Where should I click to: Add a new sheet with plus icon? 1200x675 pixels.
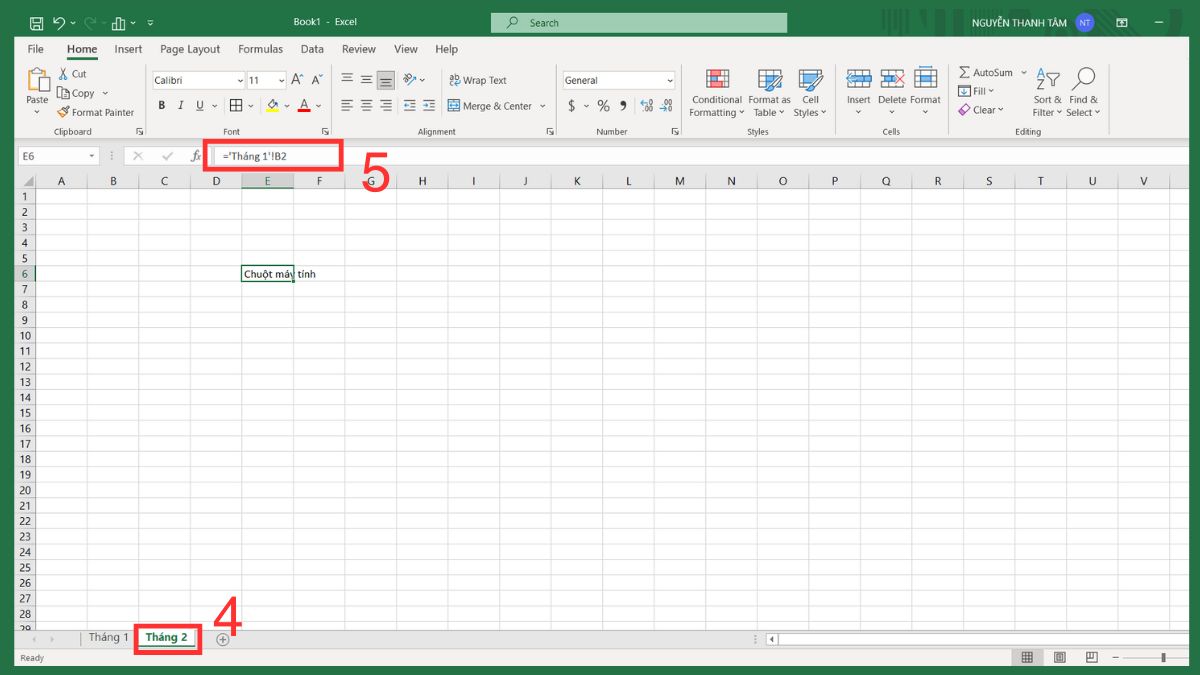(x=223, y=639)
